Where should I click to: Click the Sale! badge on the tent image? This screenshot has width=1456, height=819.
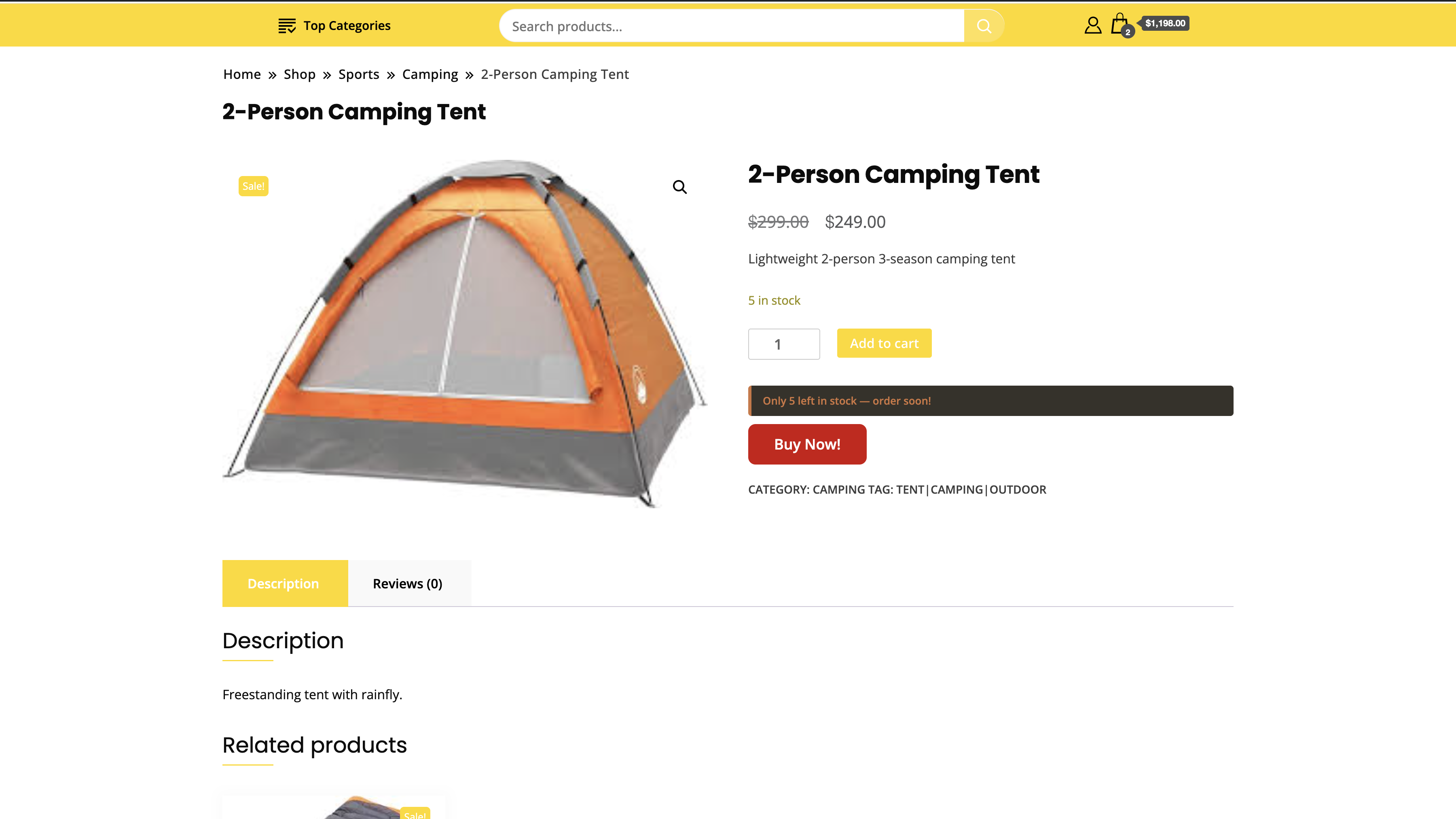(253, 186)
